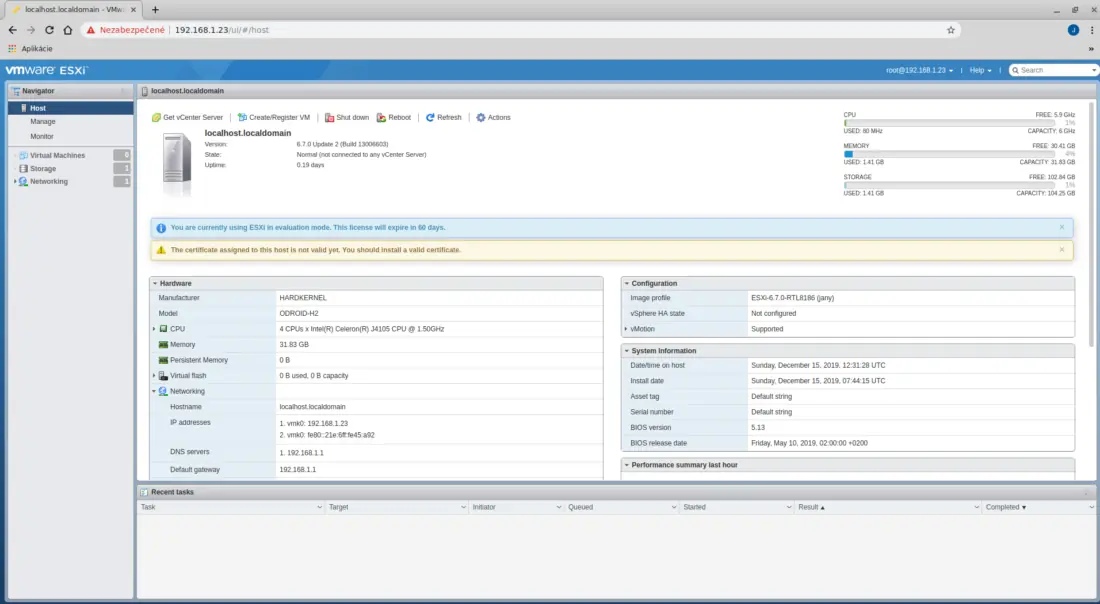Image resolution: width=1100 pixels, height=604 pixels.
Task: Open the browser three-dot menu
Action: click(x=1092, y=30)
